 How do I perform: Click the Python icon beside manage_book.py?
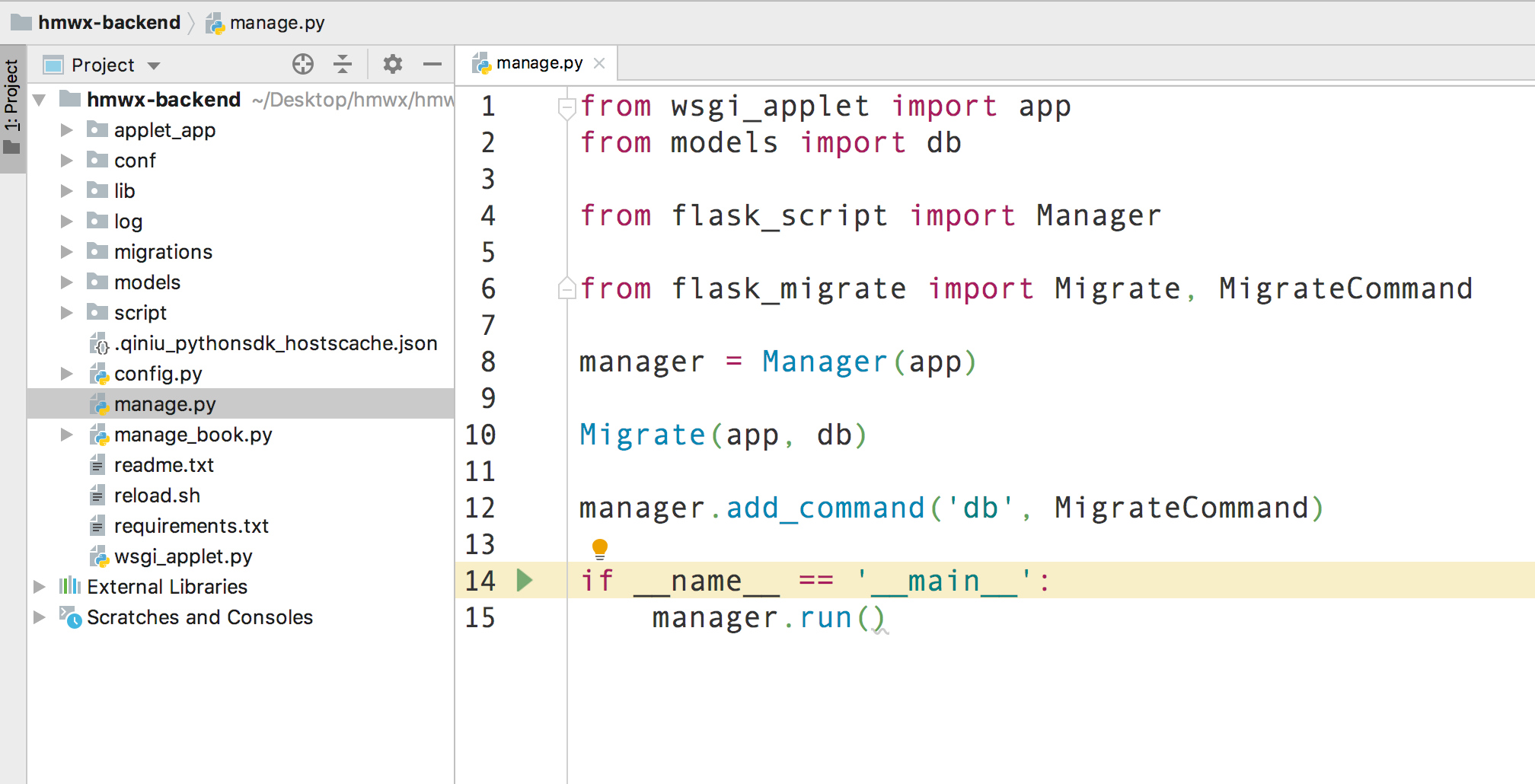99,435
